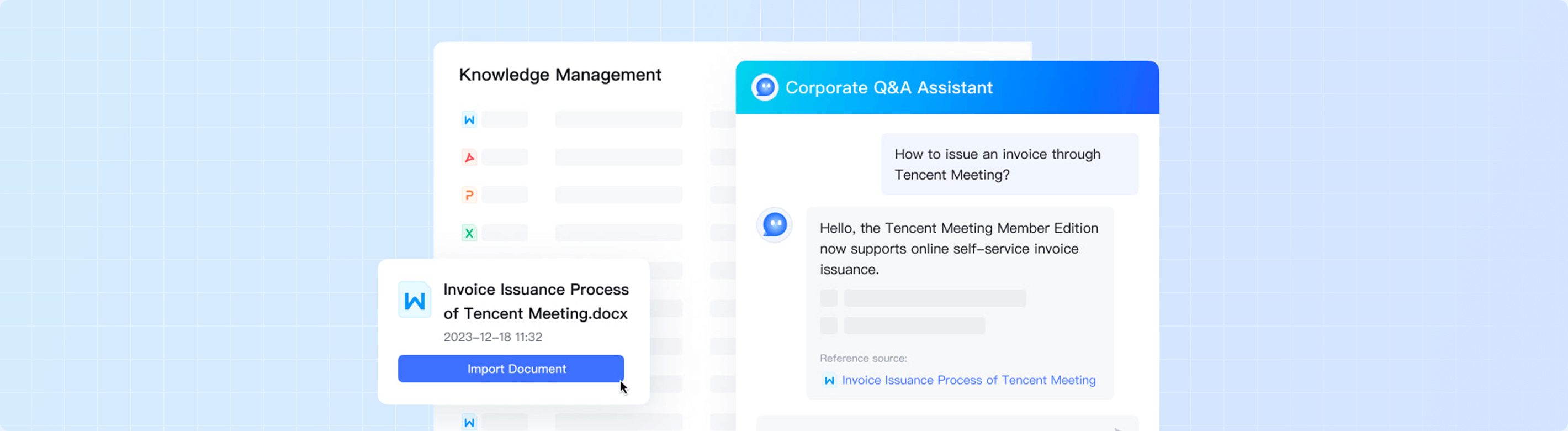The image size is (1568, 431).
Task: Click the chatbot logo in the Corporate Q&A header
Action: tap(765, 87)
